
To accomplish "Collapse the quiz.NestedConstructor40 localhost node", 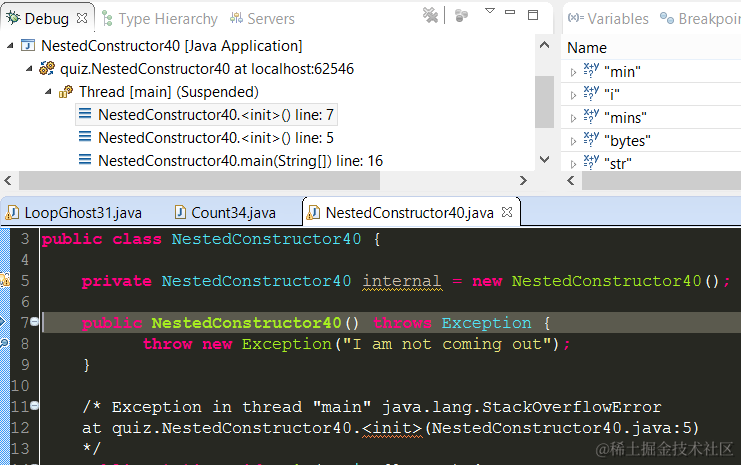I will 29,69.
